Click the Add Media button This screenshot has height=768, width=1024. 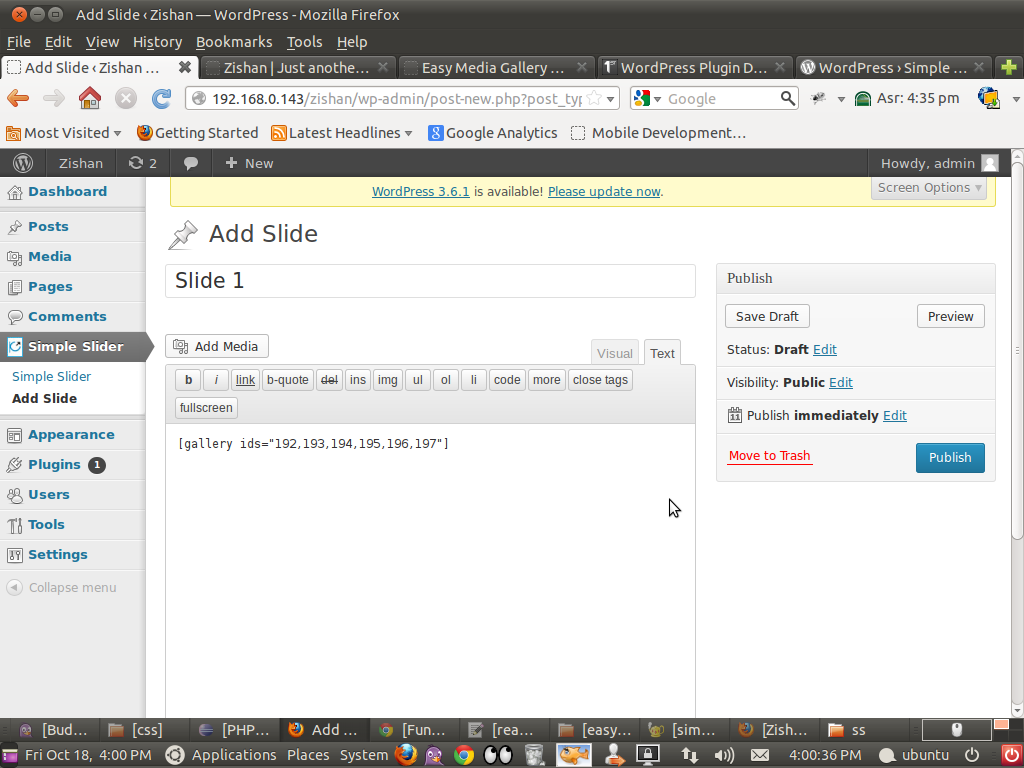[x=217, y=346]
